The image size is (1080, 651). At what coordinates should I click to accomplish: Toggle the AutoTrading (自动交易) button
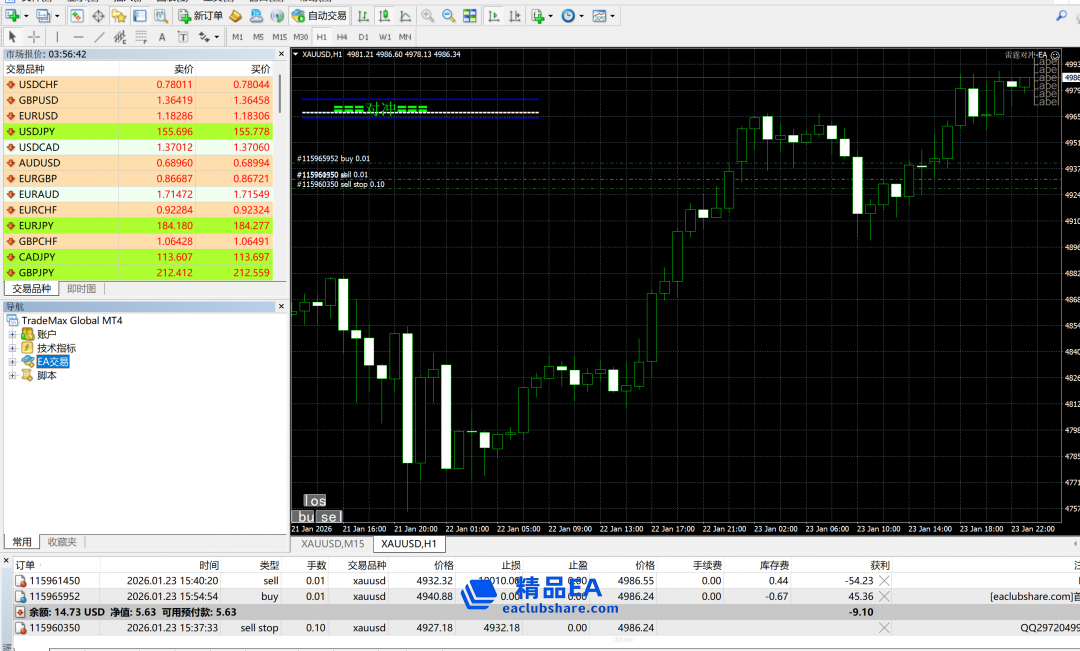[x=320, y=16]
